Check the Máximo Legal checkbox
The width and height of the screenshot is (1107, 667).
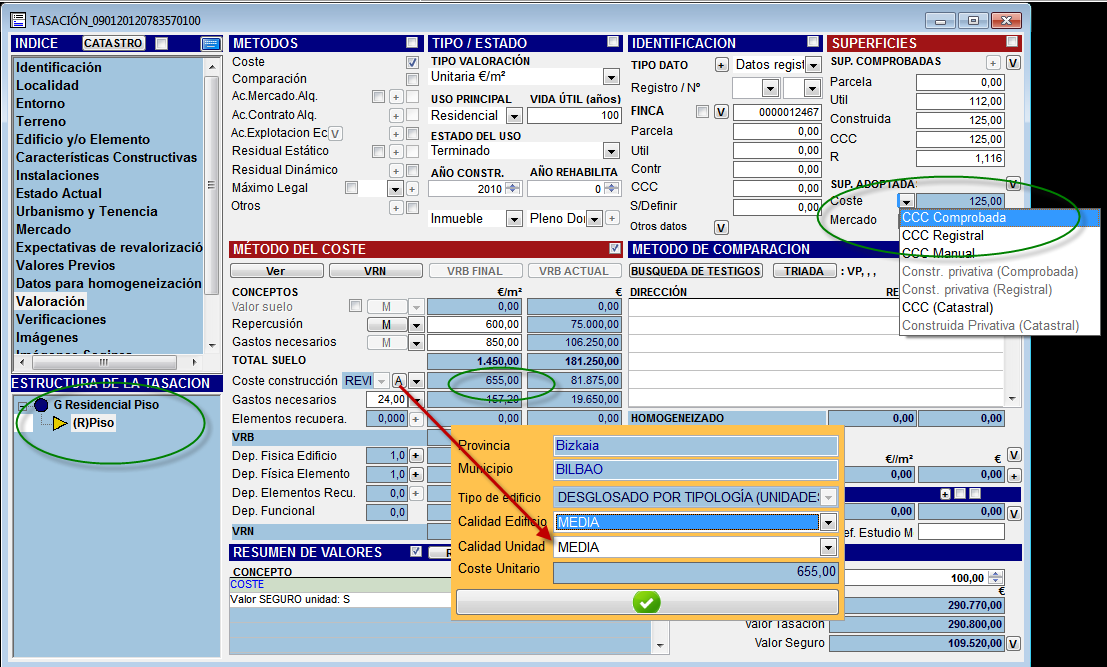(x=351, y=188)
